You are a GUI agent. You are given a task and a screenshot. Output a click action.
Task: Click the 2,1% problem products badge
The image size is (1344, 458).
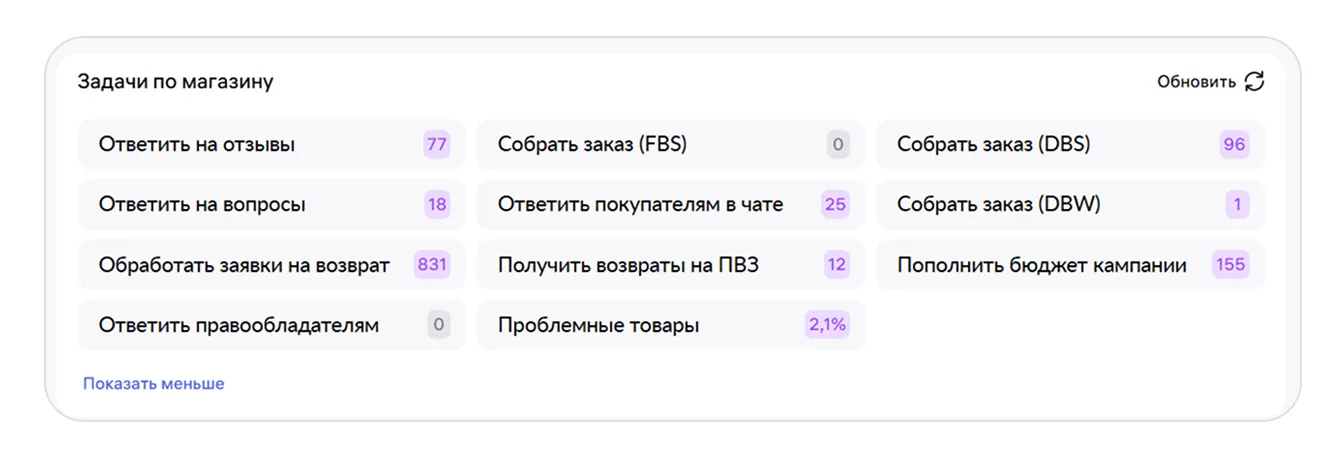(x=827, y=325)
